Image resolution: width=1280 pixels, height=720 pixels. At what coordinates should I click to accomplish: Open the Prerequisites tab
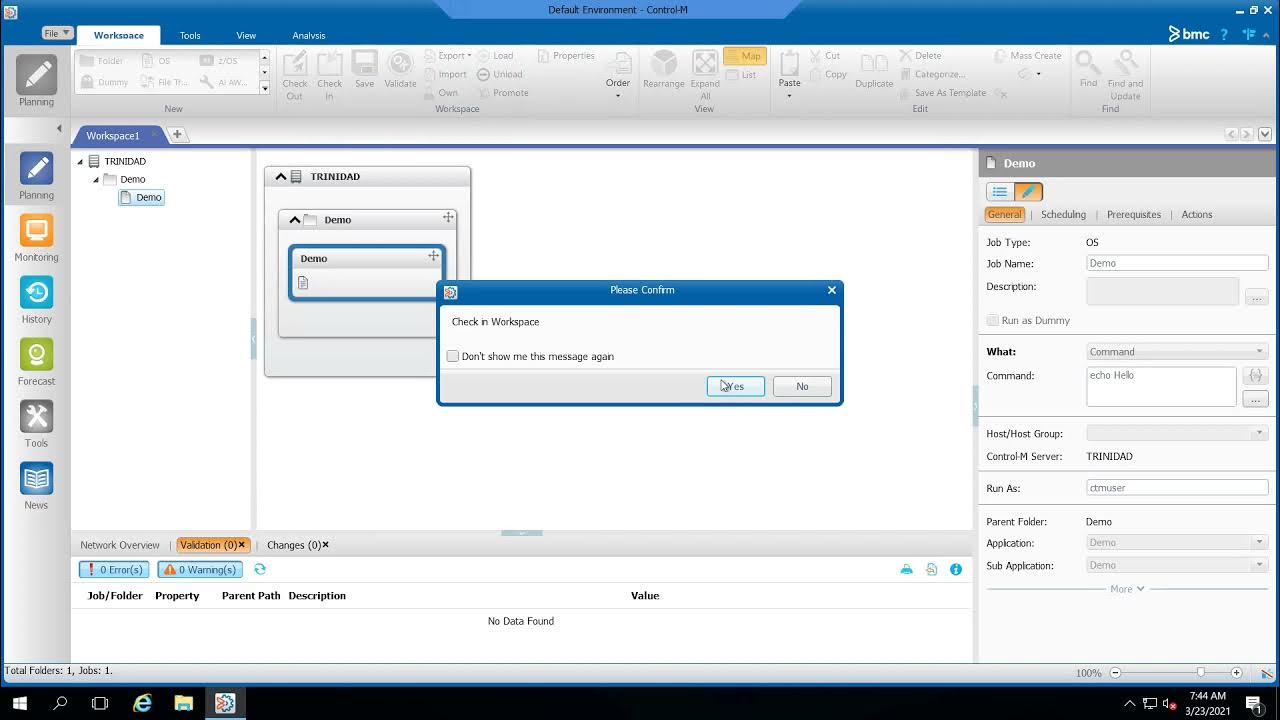[1134, 214]
